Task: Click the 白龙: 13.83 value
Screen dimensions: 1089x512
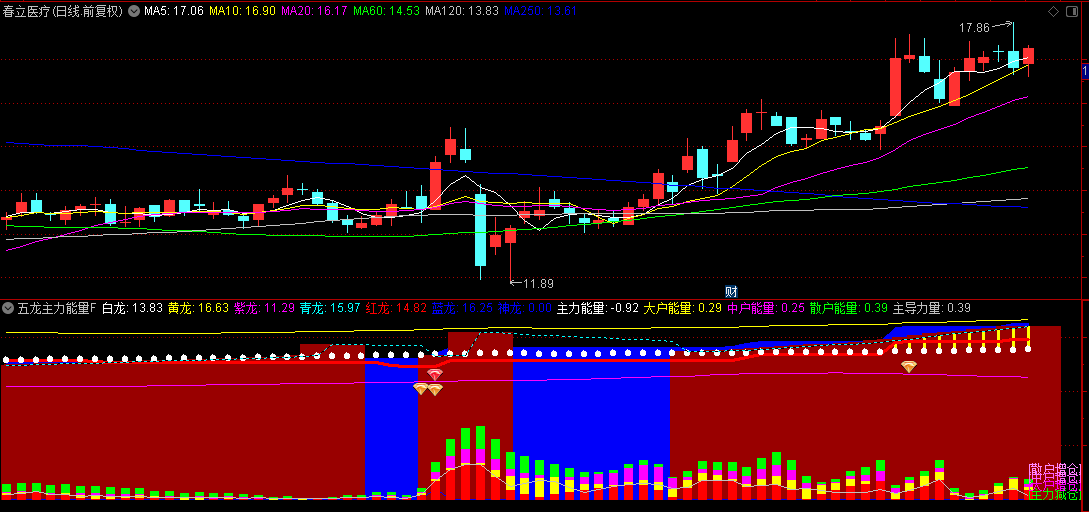Action: (x=132, y=308)
